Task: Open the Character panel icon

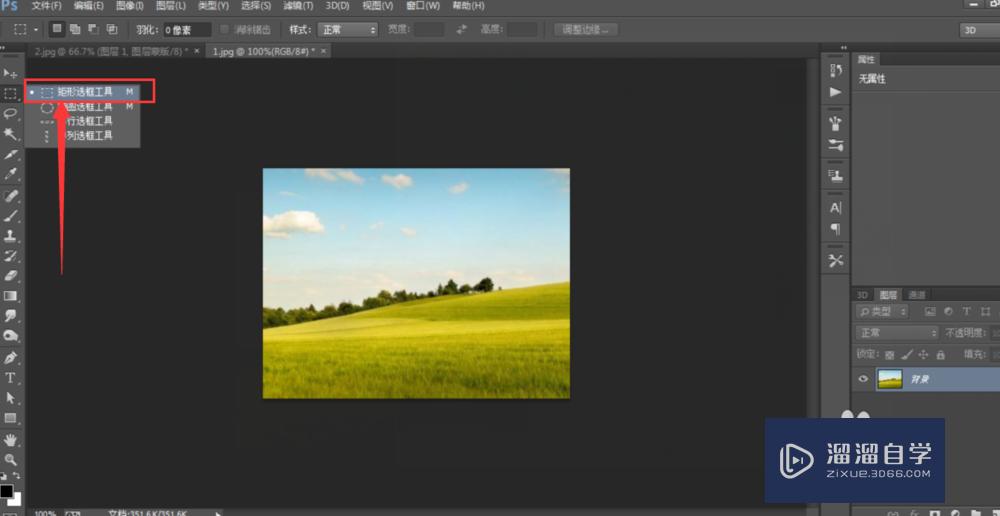Action: tap(835, 208)
